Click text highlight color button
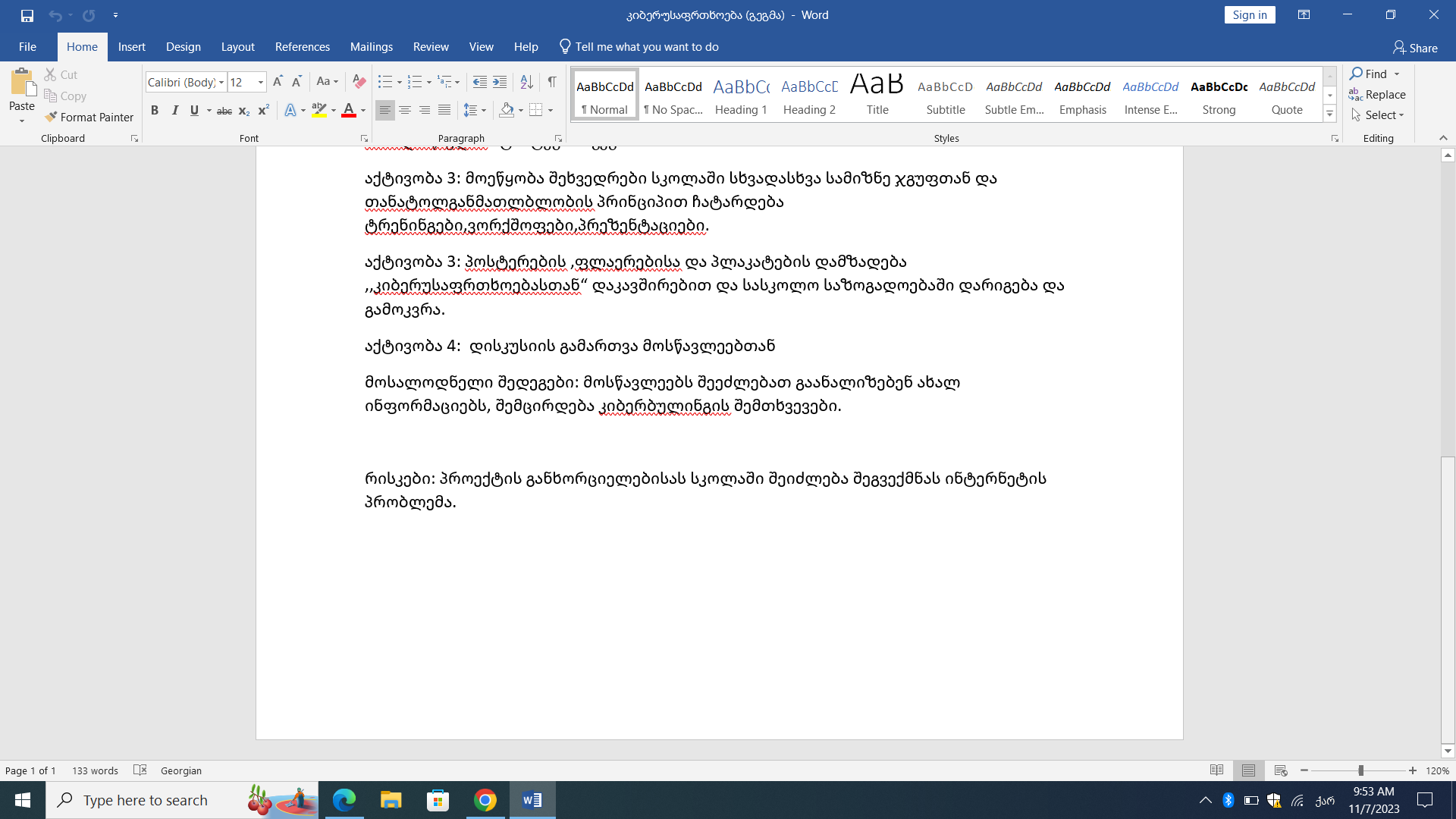The height and width of the screenshot is (819, 1456). (319, 111)
